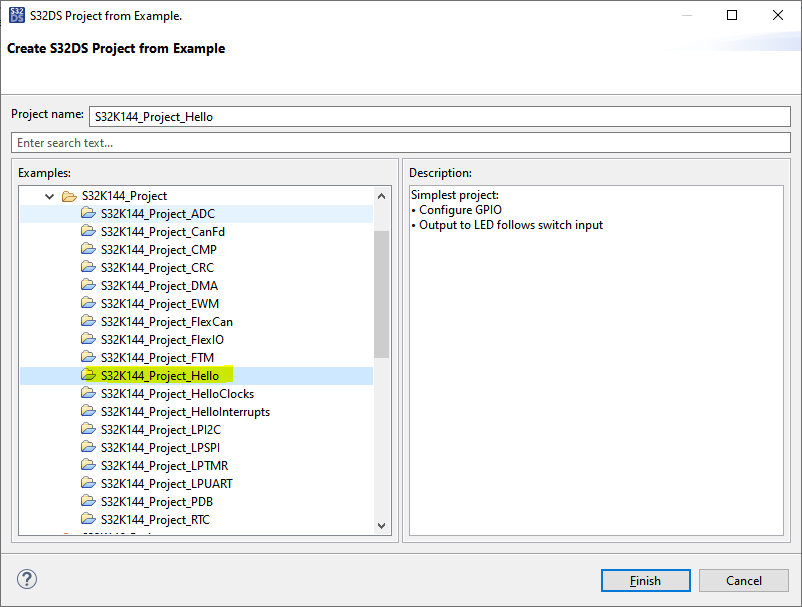Viewport: 802px width, 607px height.
Task: Click folder icon of S32K144_Project_EWM
Action: pyautogui.click(x=88, y=303)
